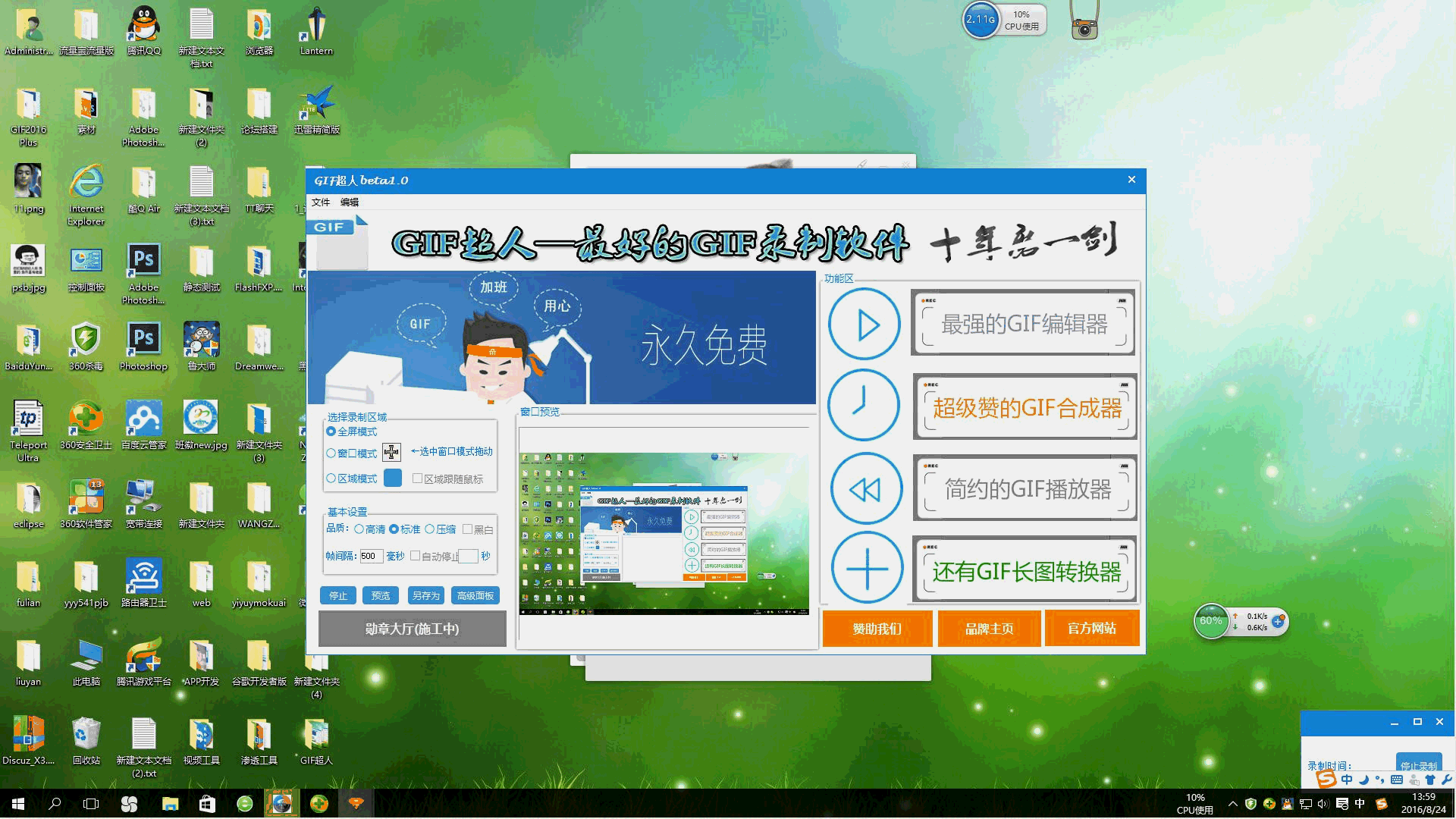1456x819 pixels.
Task: Open GIF超人 desktop shortcut icon
Action: (x=315, y=734)
